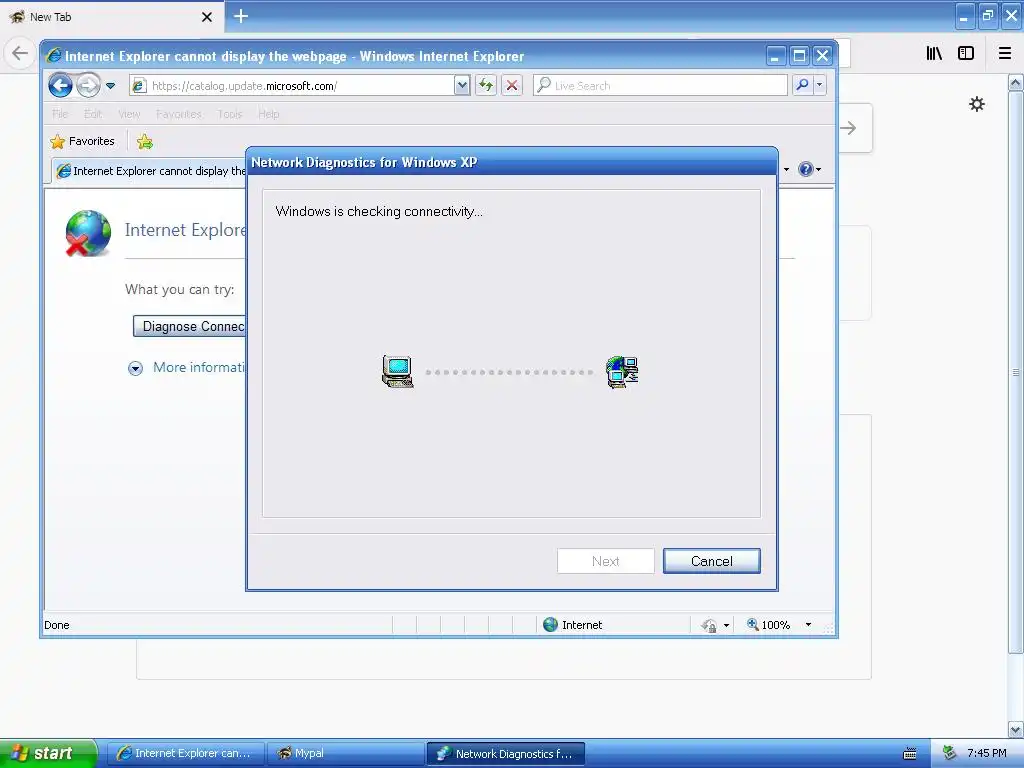
Task: Click system tray network icon
Action: click(949, 753)
